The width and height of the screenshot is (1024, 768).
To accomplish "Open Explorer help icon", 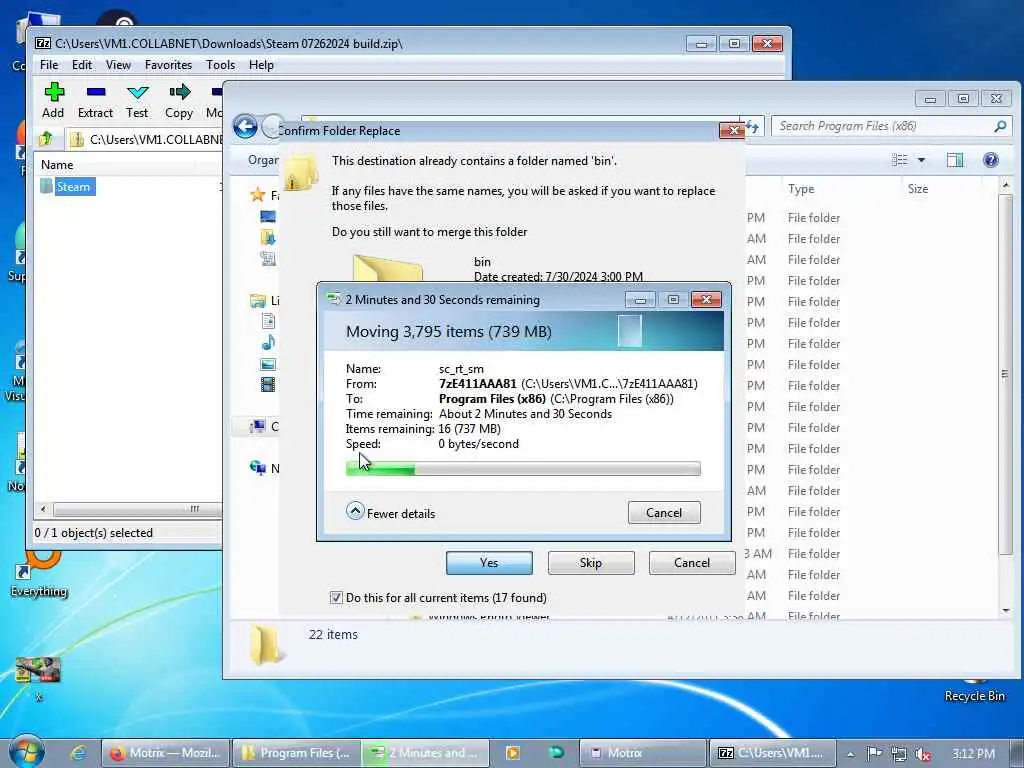I will point(991,160).
